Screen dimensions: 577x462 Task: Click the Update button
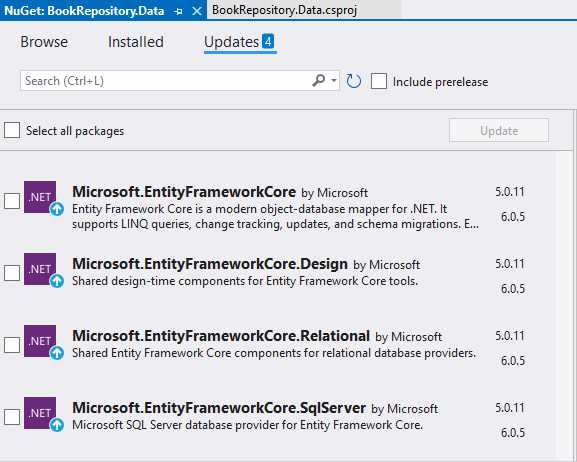pos(499,130)
